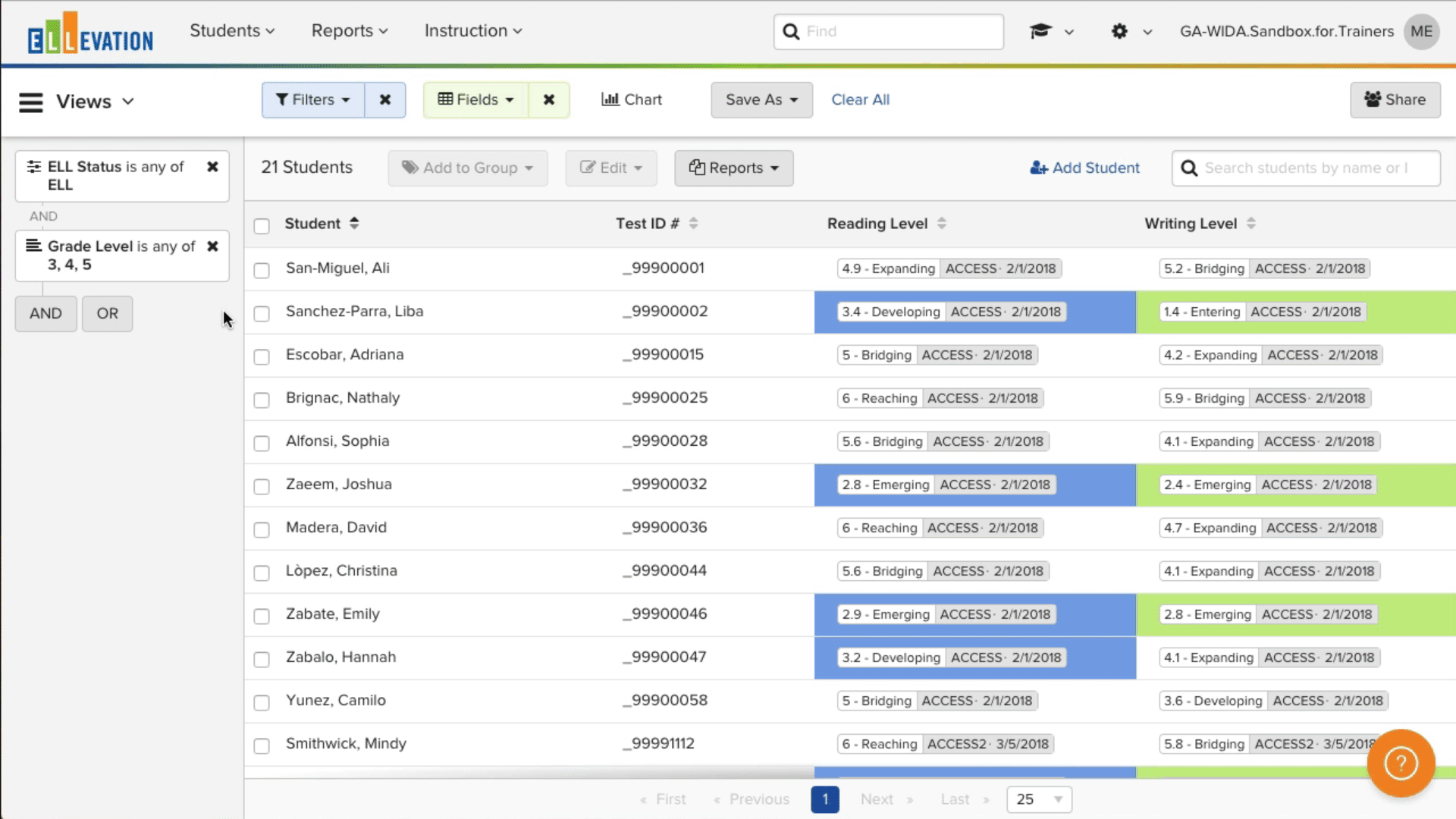
Task: Check the box for Alfonsi, Sophia
Action: tap(262, 443)
